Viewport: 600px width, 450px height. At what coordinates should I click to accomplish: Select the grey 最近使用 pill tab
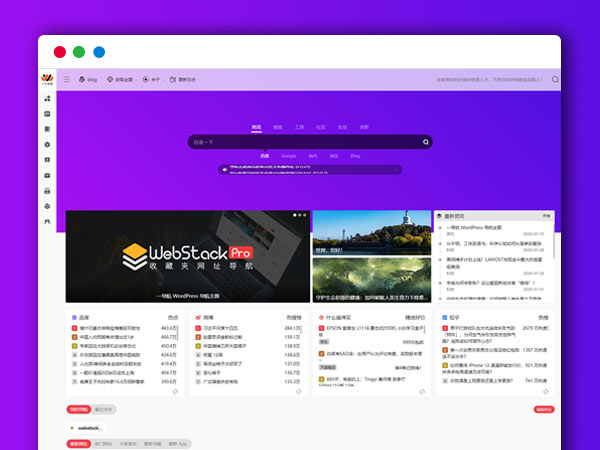point(103,409)
